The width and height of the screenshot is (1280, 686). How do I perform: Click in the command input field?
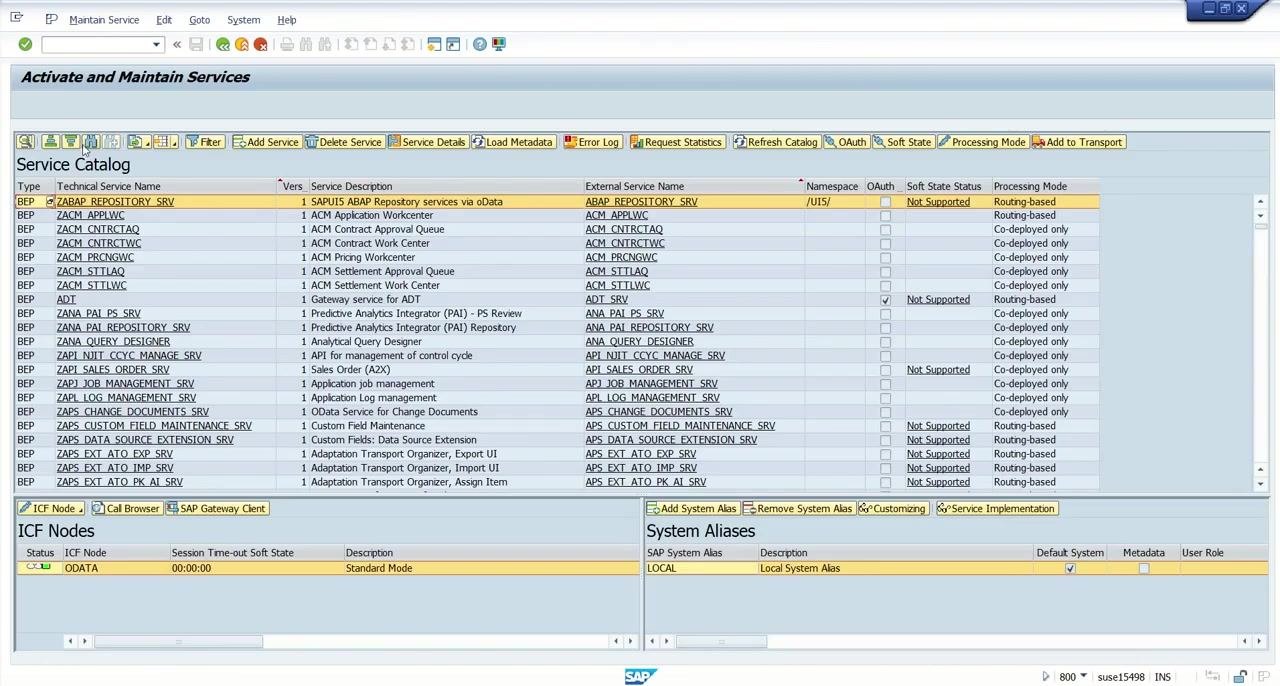[95, 44]
